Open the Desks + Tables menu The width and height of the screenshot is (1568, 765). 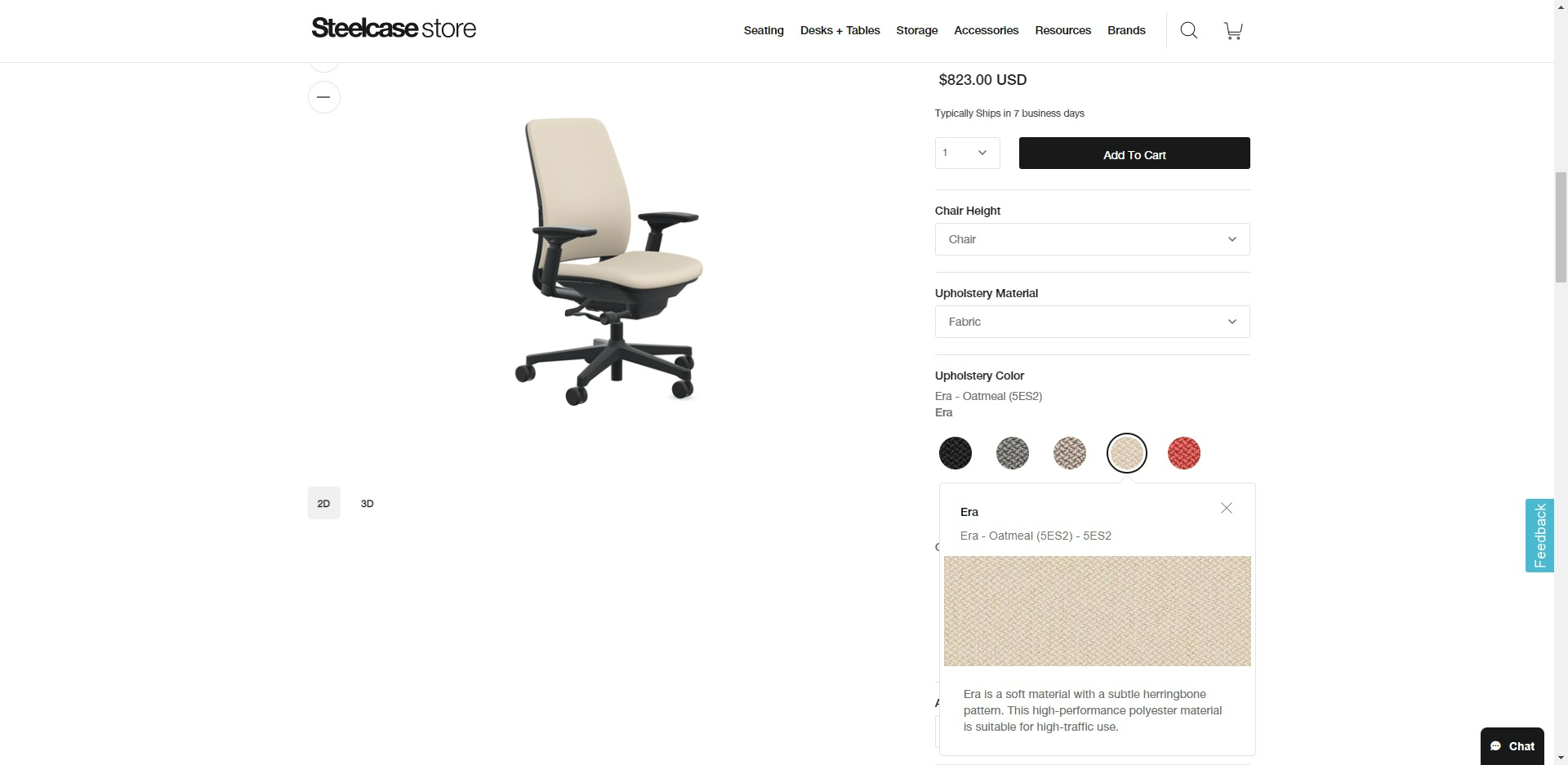840,30
